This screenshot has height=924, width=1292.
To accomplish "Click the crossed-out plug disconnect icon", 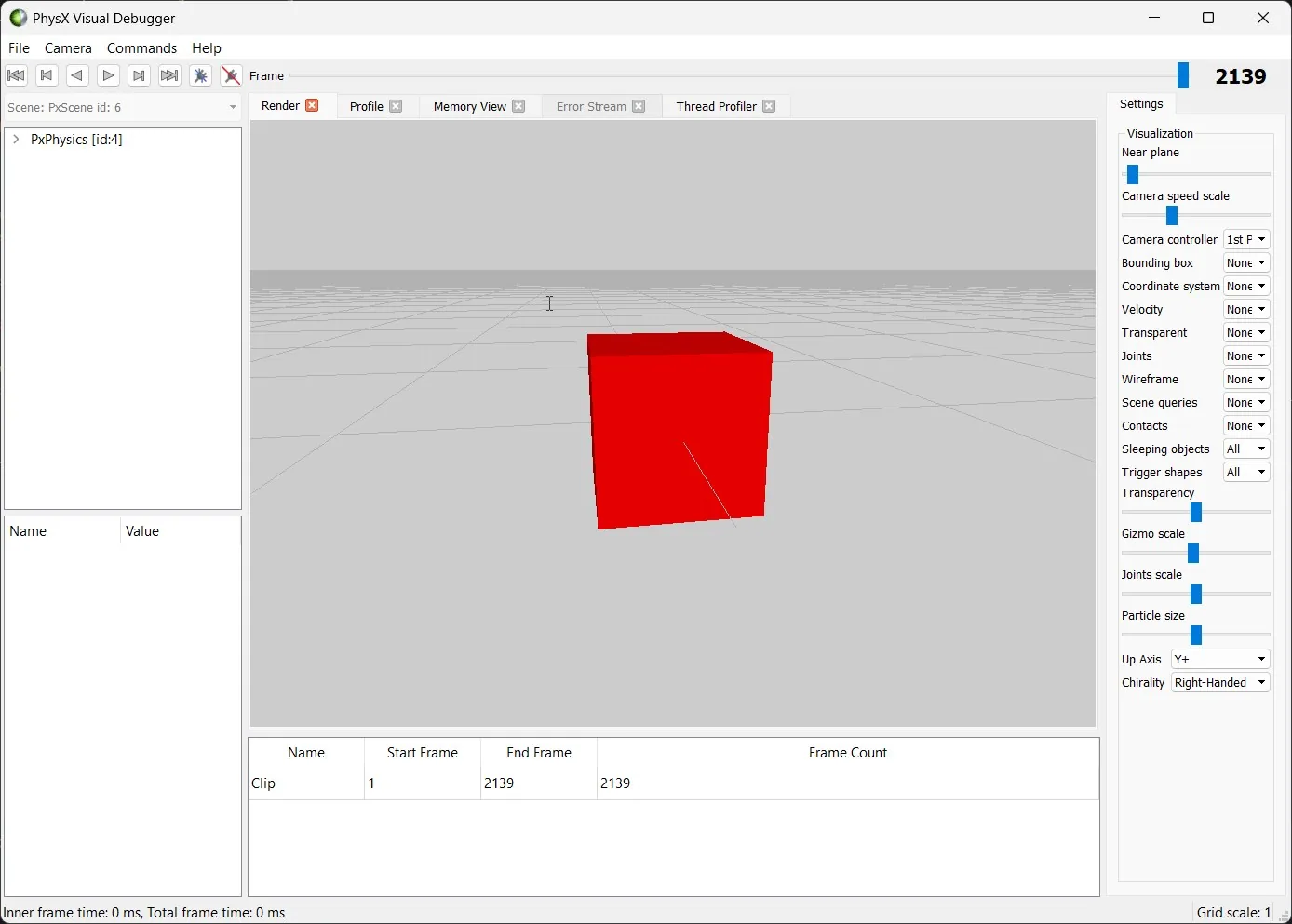I will [231, 76].
